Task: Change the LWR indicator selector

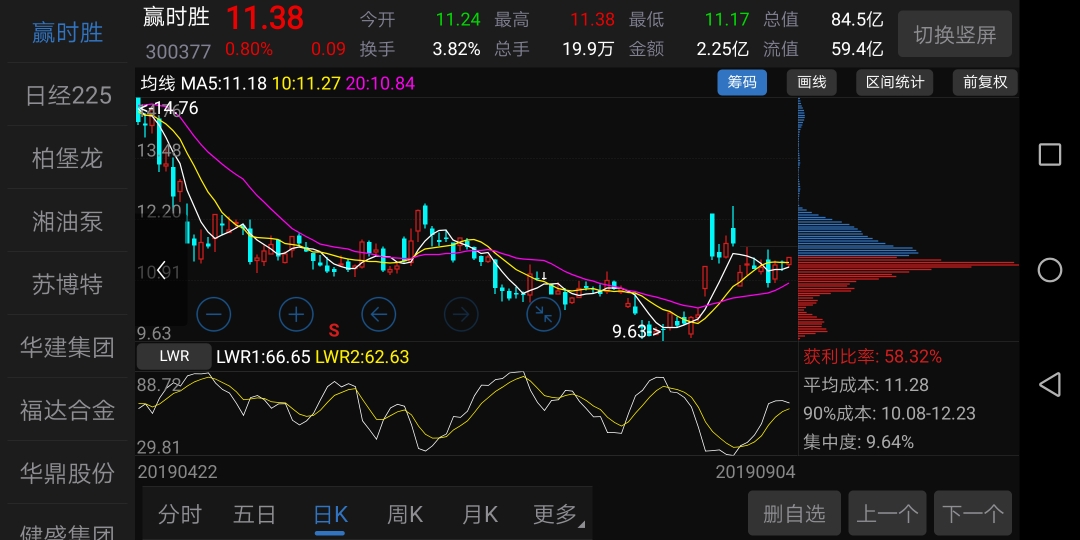Action: [174, 357]
